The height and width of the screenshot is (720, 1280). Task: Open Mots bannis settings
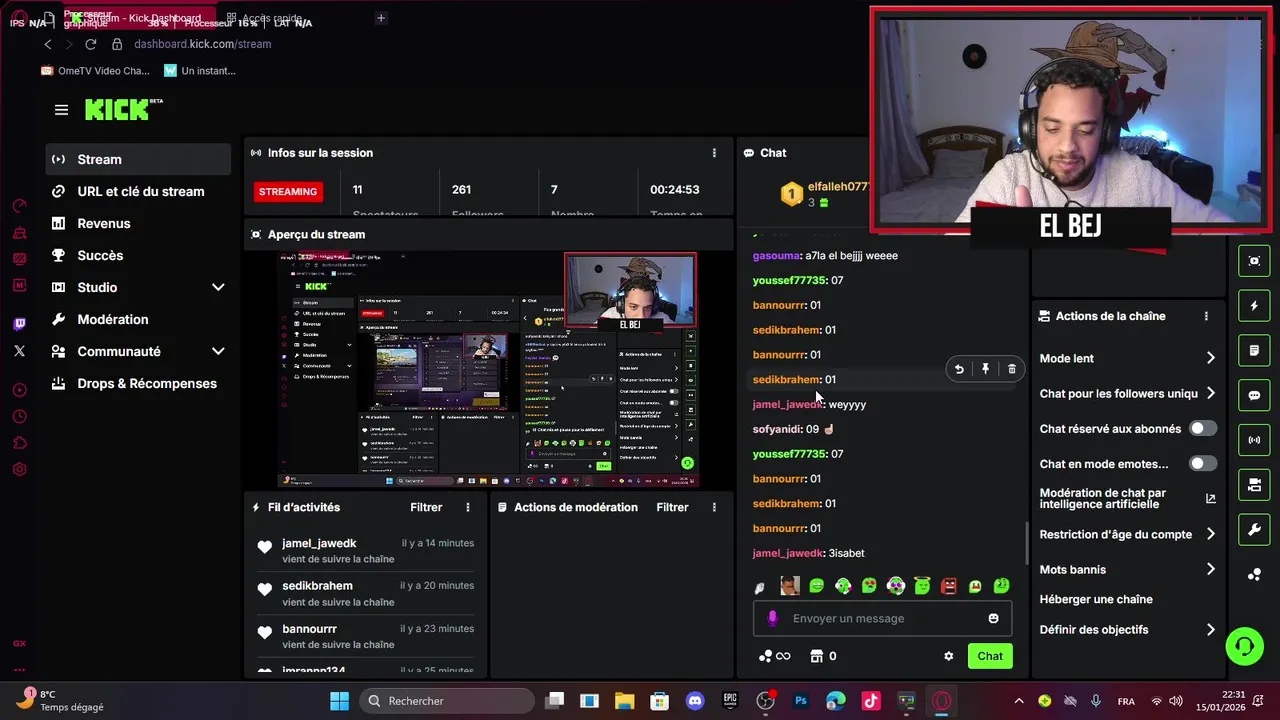point(1128,569)
